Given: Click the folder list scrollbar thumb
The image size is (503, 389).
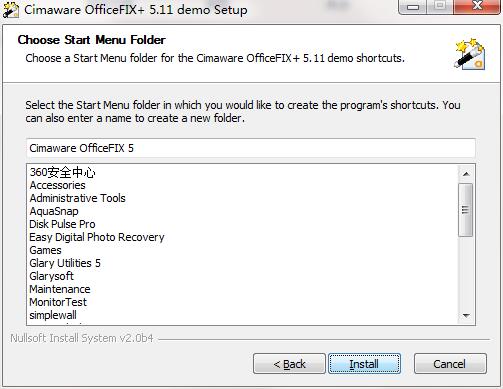Looking at the screenshot, I should point(466,210).
